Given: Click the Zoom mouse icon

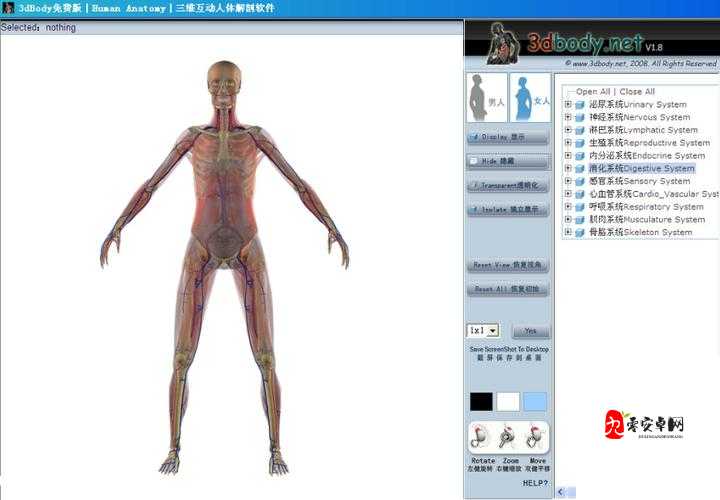Looking at the screenshot, I should click(510, 437).
